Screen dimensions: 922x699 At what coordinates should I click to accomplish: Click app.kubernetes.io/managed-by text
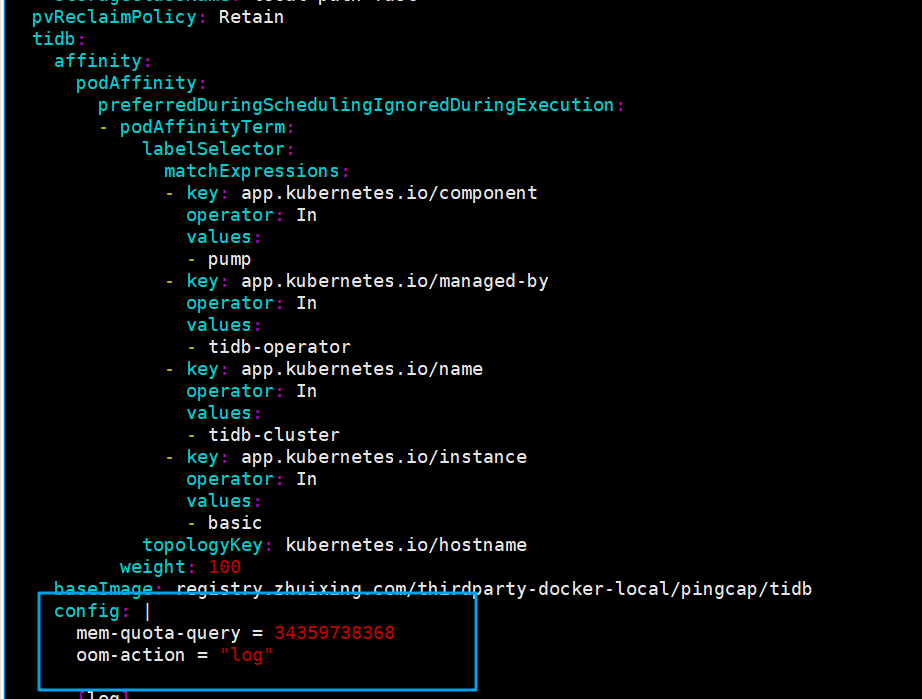(x=394, y=281)
